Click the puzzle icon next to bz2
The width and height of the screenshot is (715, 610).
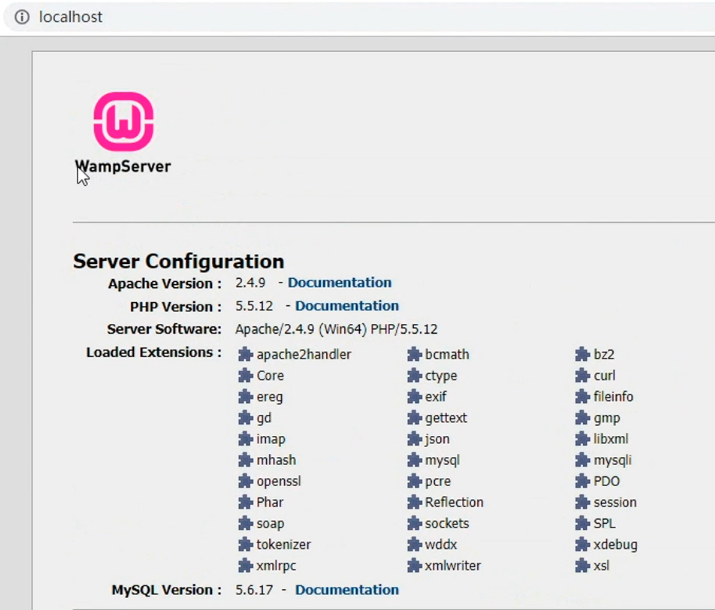point(582,354)
